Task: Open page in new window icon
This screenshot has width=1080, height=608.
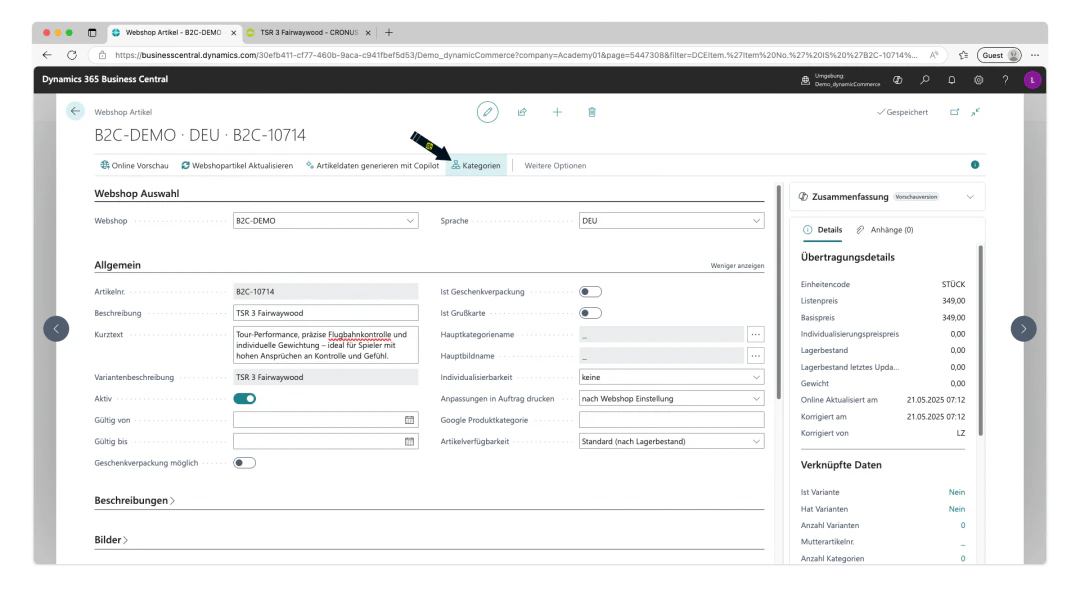Action: coord(955,112)
